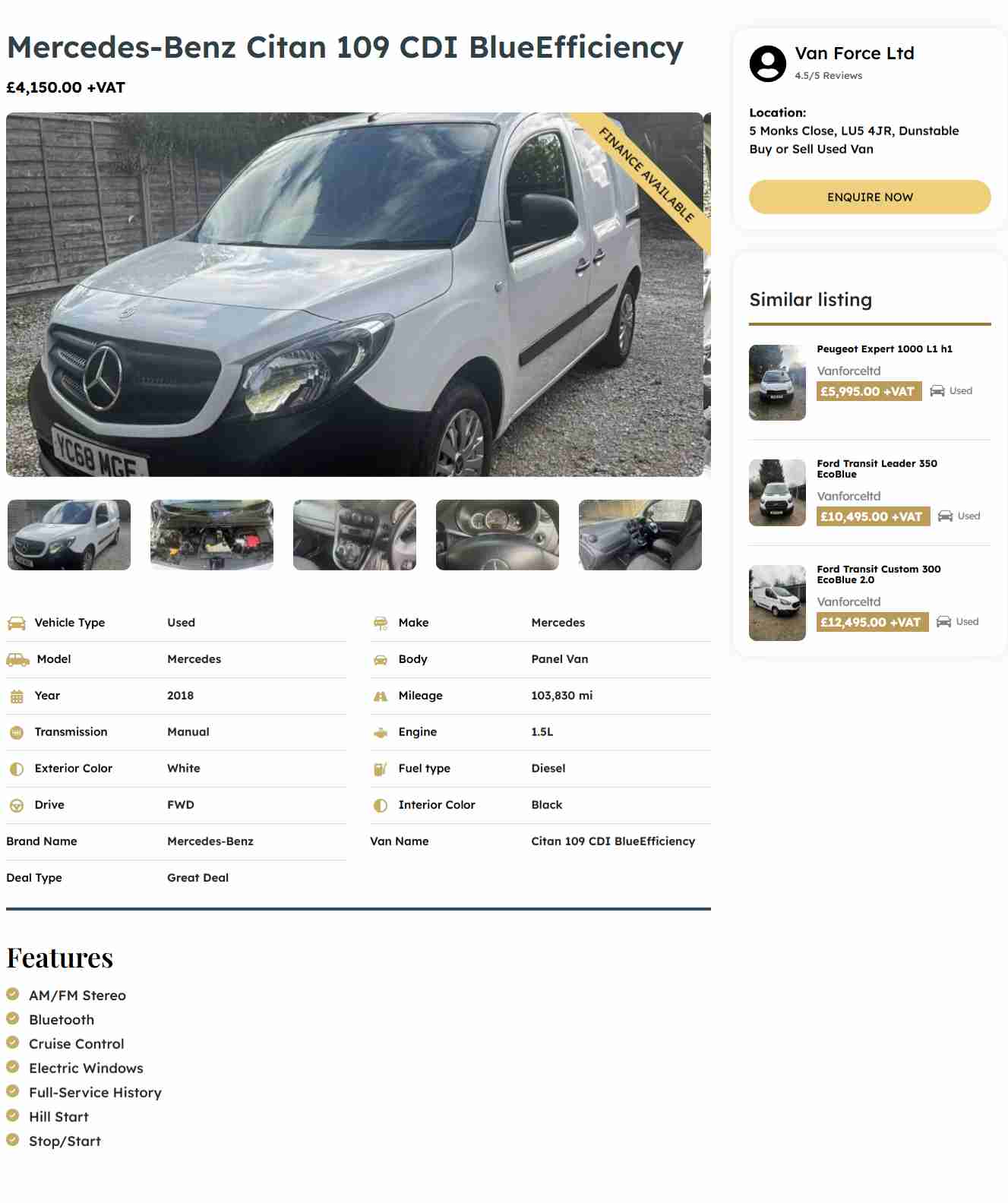This screenshot has height=1203, width=1008.
Task: Click the Drive steering wheel icon
Action: (17, 806)
